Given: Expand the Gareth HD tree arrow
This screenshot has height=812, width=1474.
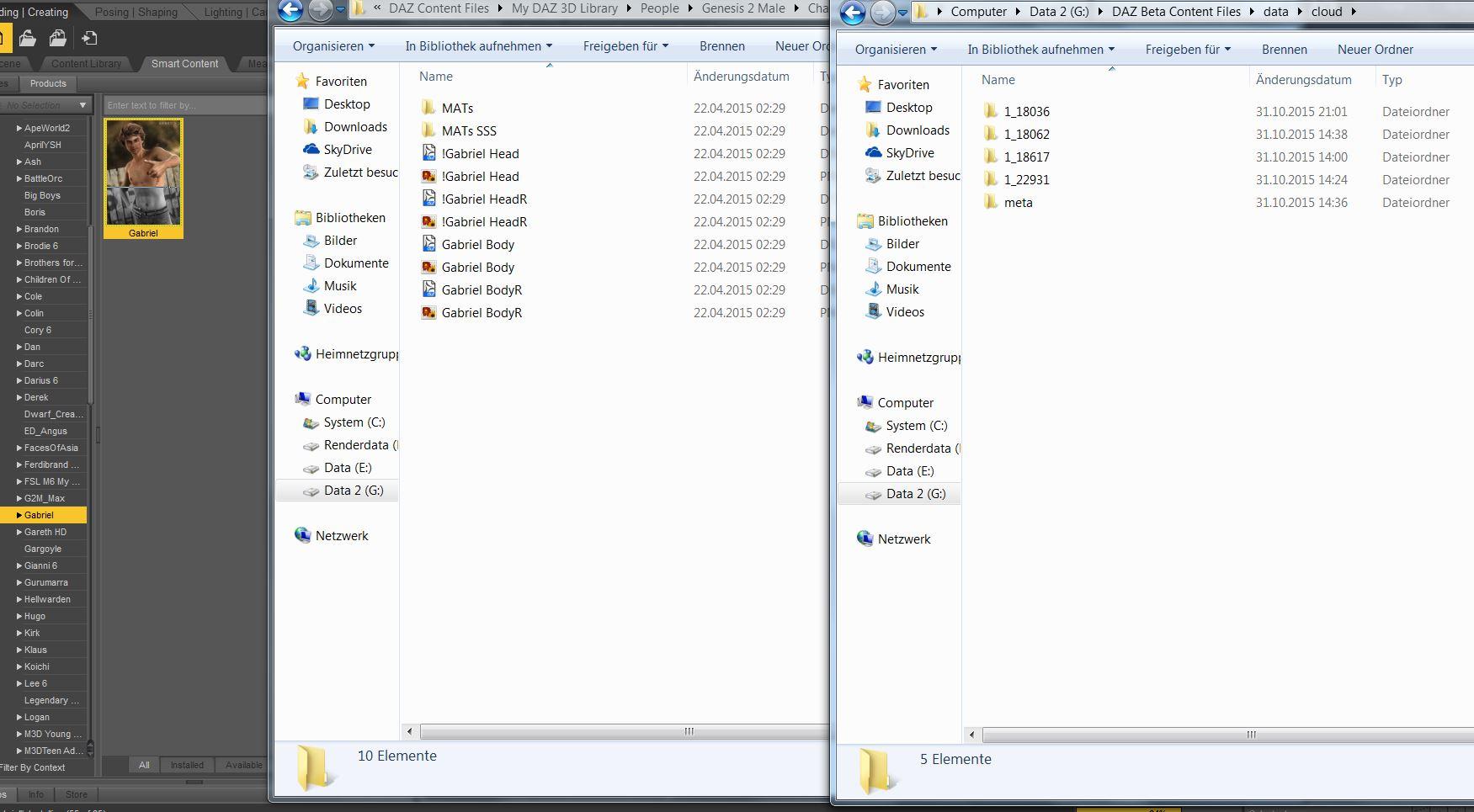Looking at the screenshot, I should pos(19,532).
